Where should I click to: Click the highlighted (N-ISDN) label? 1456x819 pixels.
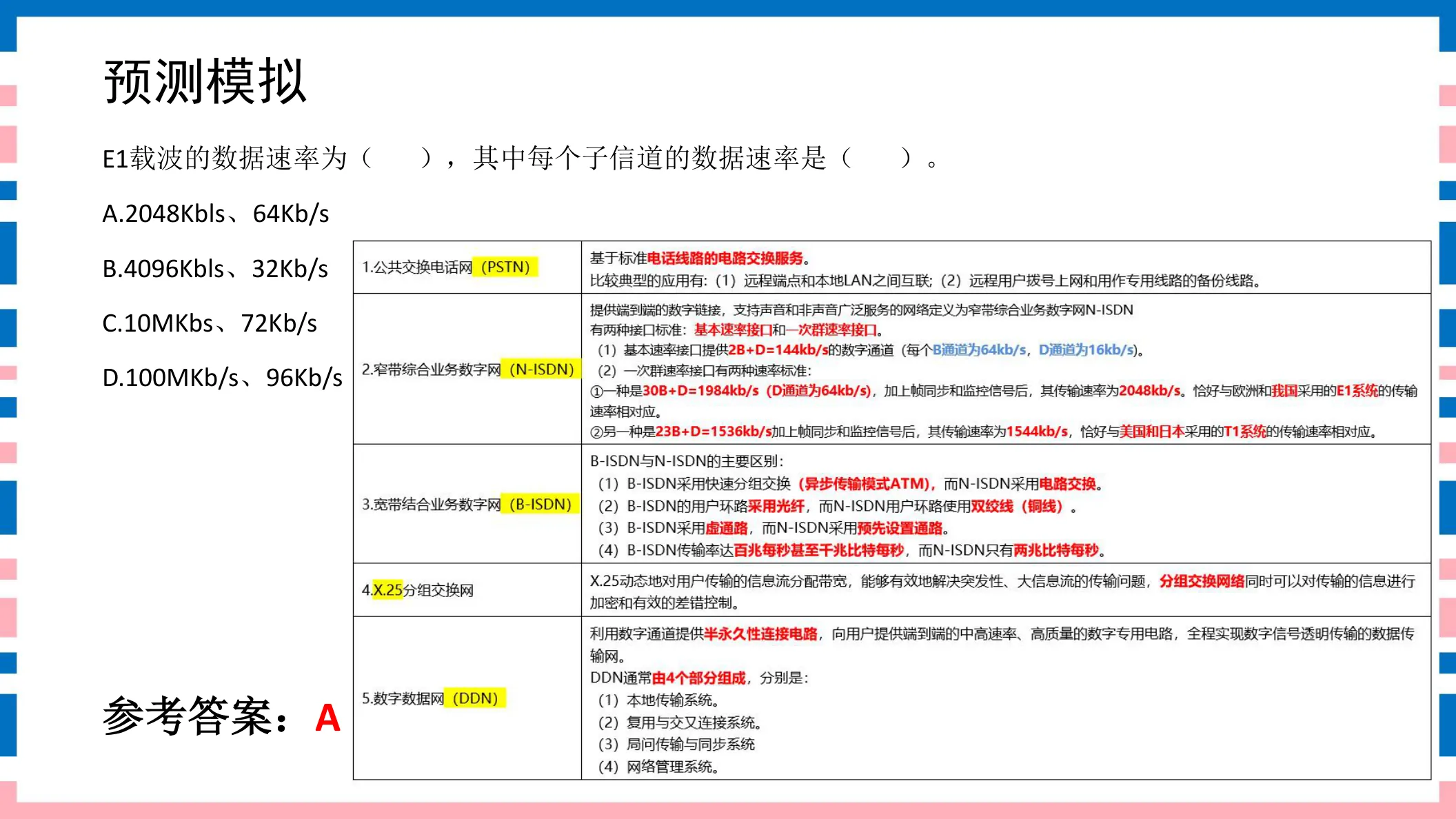(x=541, y=370)
